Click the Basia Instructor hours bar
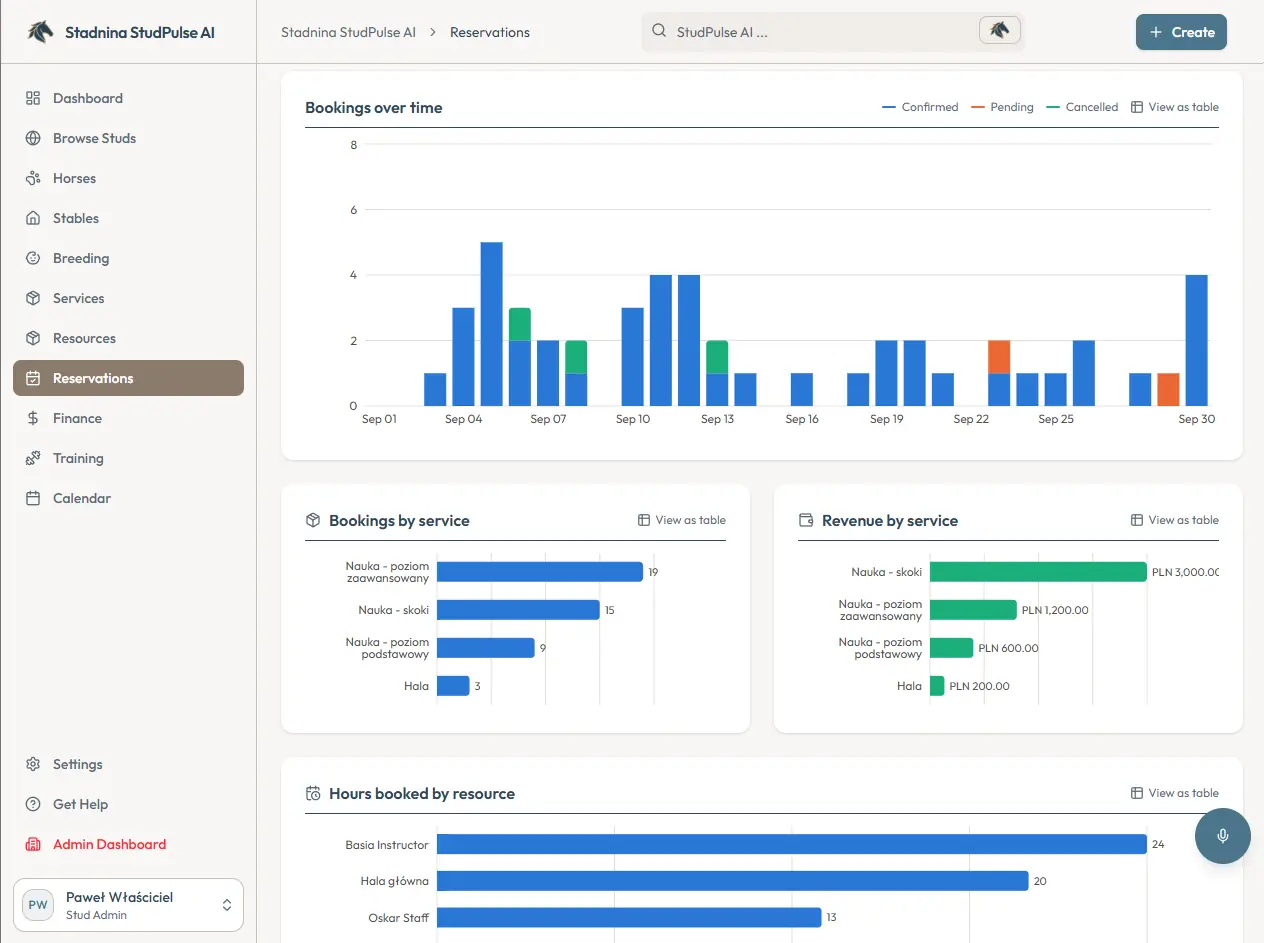Viewport: 1264px width, 943px height. (x=792, y=845)
